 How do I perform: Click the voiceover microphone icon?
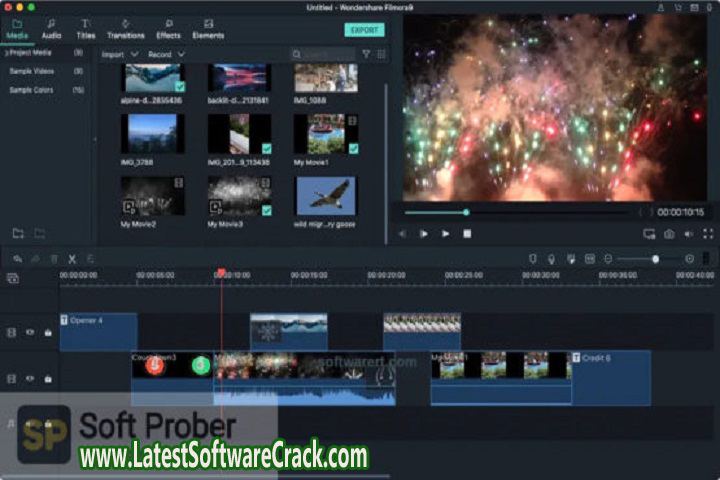coord(551,259)
